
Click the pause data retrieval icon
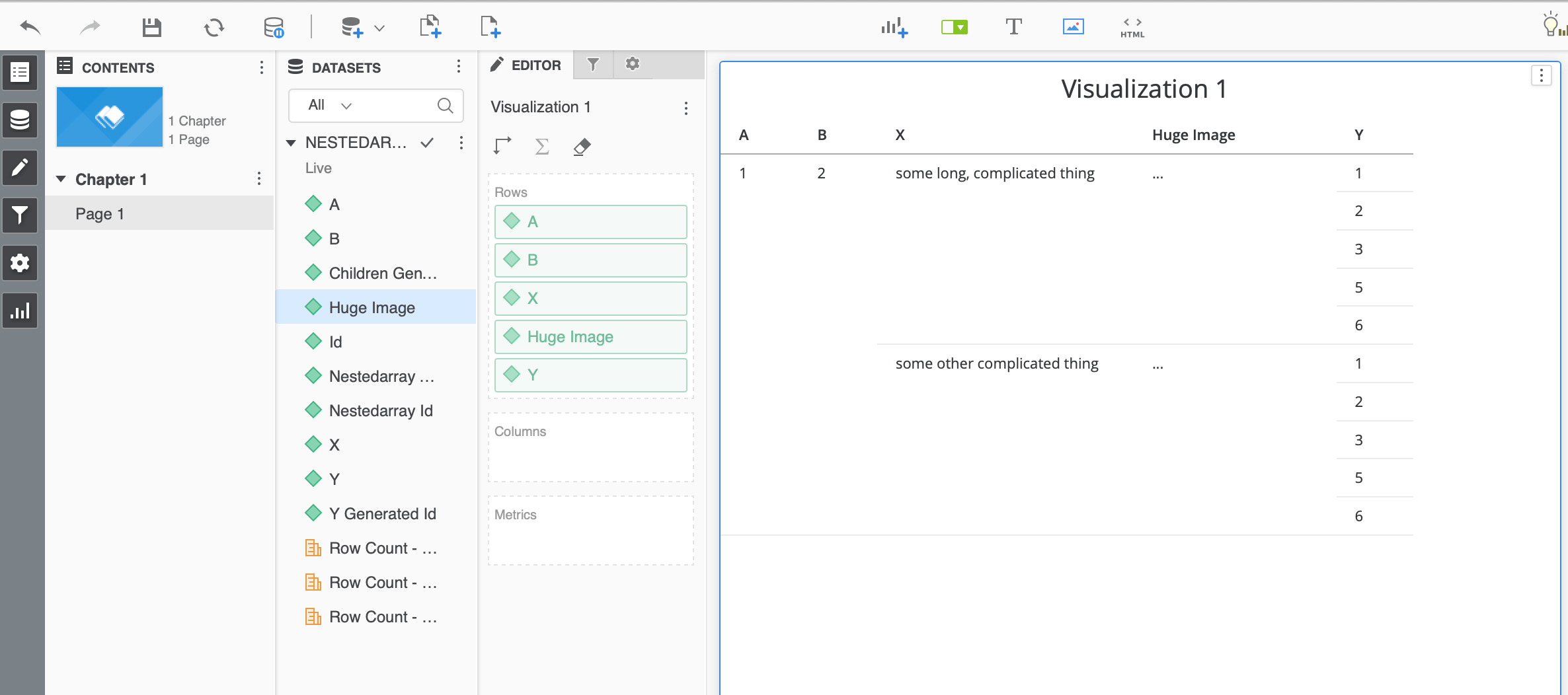pyautogui.click(x=274, y=27)
